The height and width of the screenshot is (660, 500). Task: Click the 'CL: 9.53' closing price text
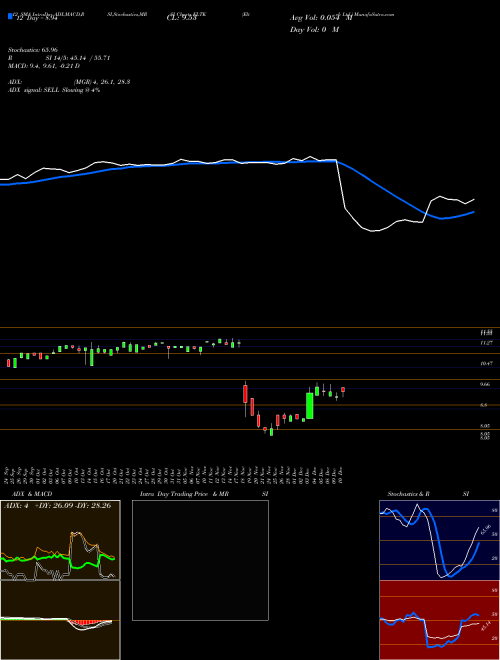[182, 18]
